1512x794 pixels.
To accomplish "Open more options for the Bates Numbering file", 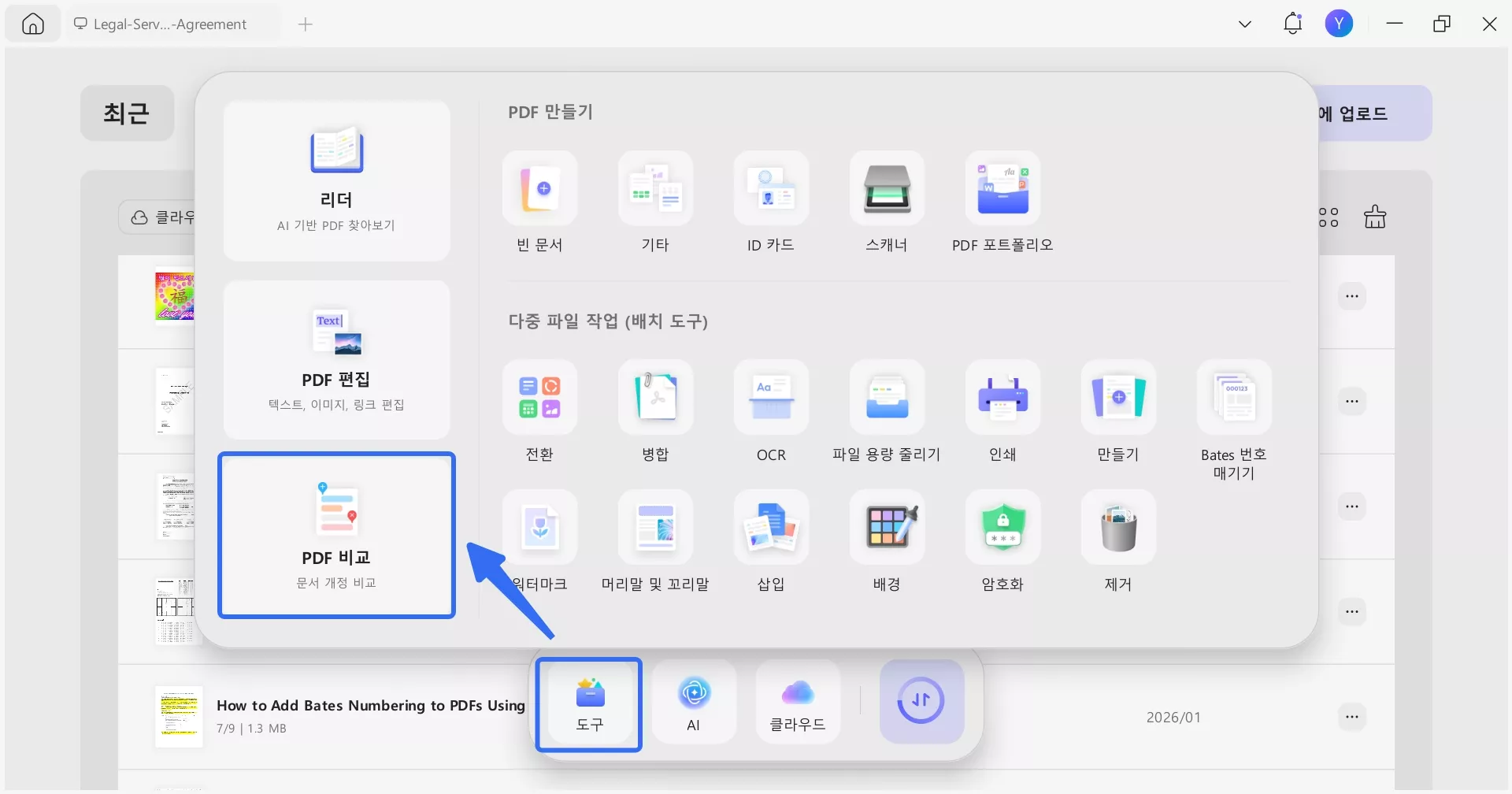I will point(1353,717).
